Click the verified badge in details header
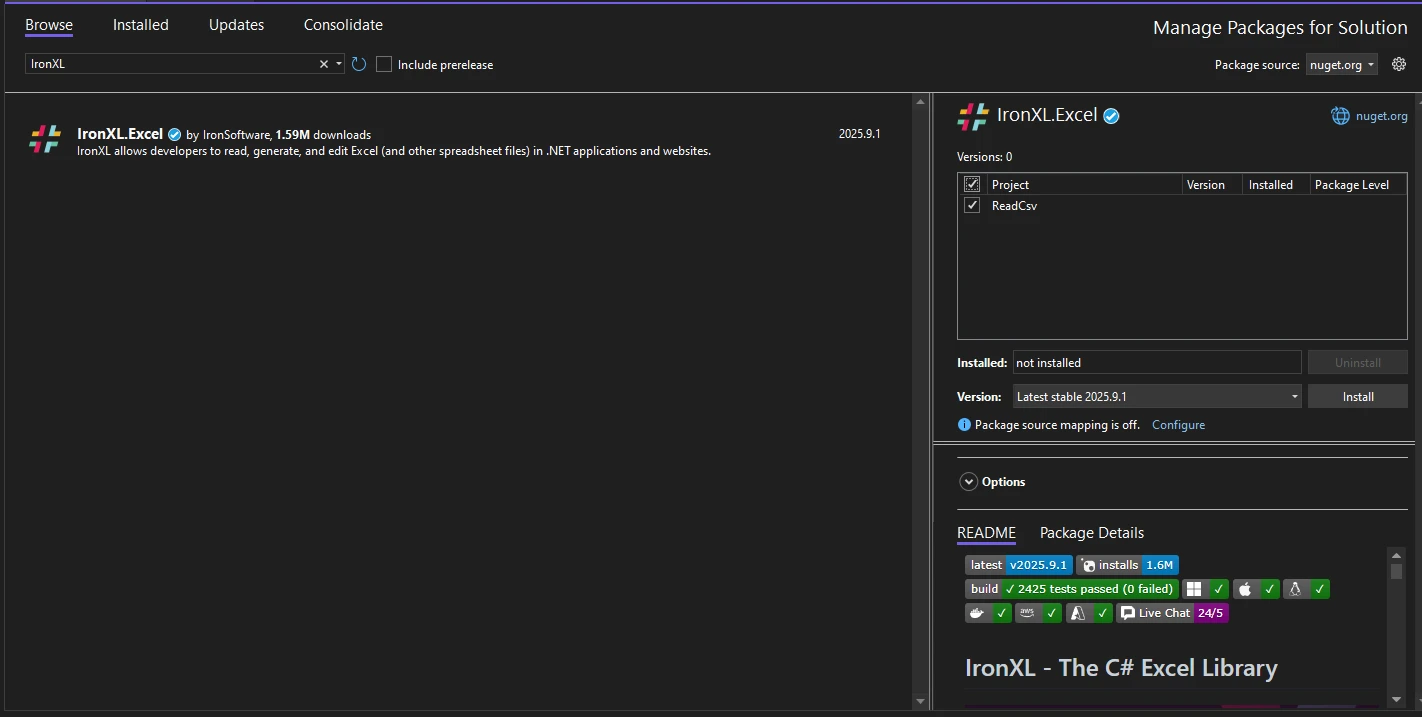The image size is (1422, 717). pyautogui.click(x=1111, y=116)
